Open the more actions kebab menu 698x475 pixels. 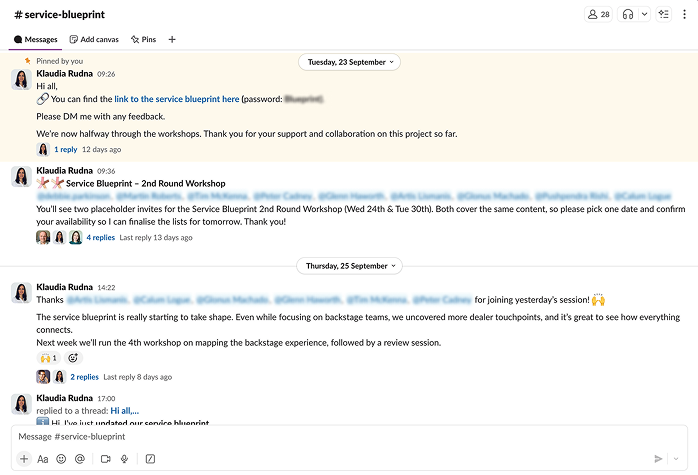(x=684, y=14)
